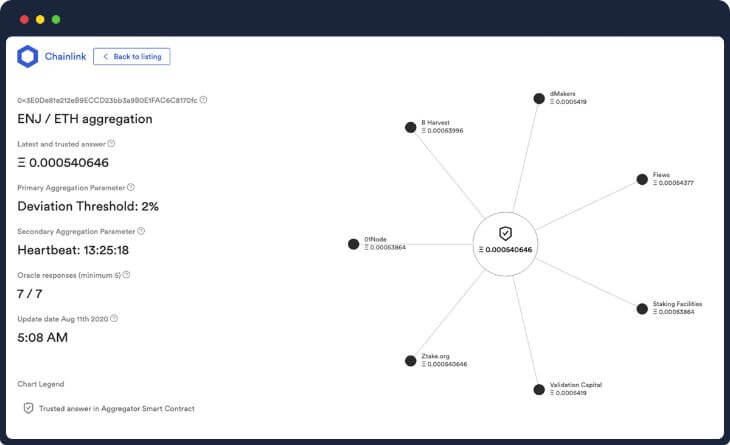Click help icon beside Secondary Aggregation Parameter
The image size is (730, 445).
141,231
